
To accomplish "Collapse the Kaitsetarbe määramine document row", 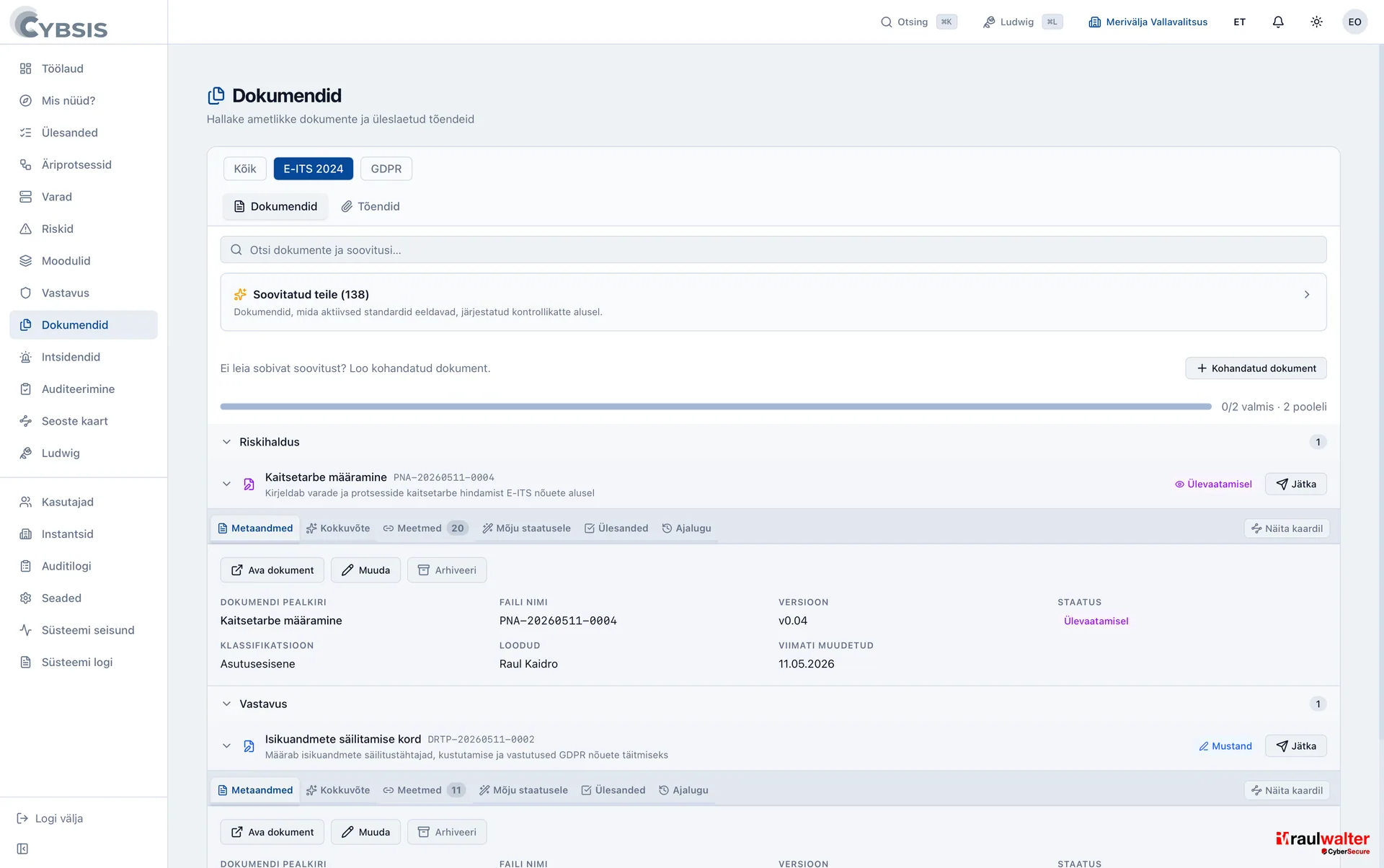I will 226,484.
